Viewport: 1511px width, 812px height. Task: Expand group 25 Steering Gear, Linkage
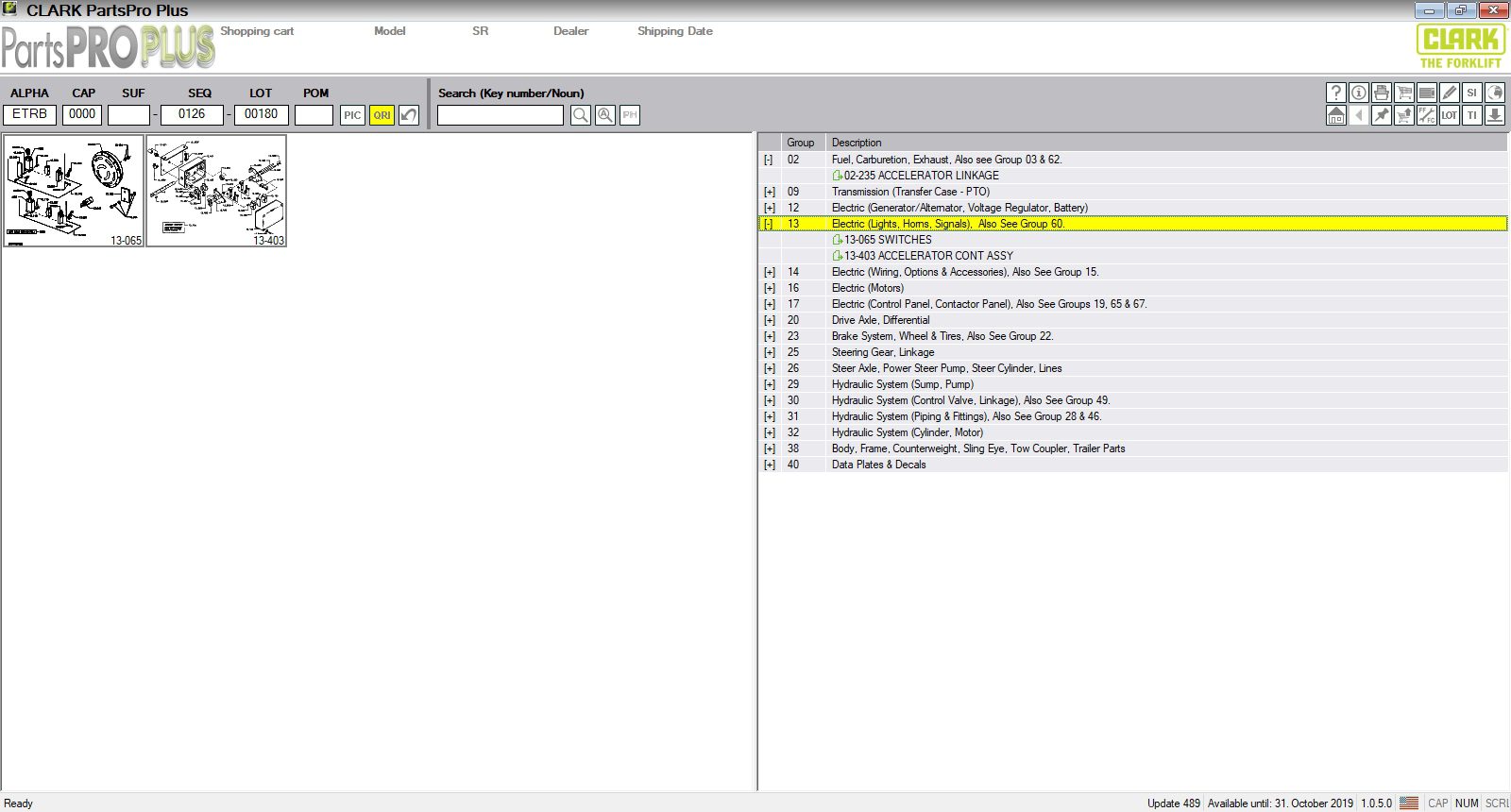click(x=769, y=352)
